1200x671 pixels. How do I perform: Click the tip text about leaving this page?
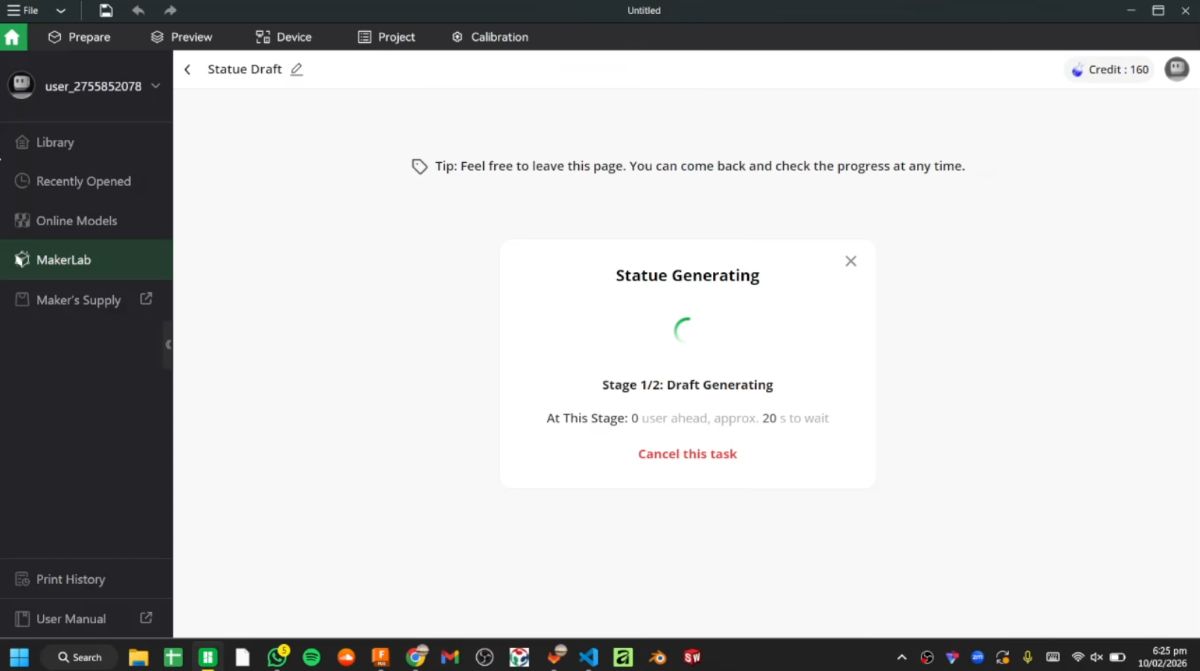pos(700,166)
